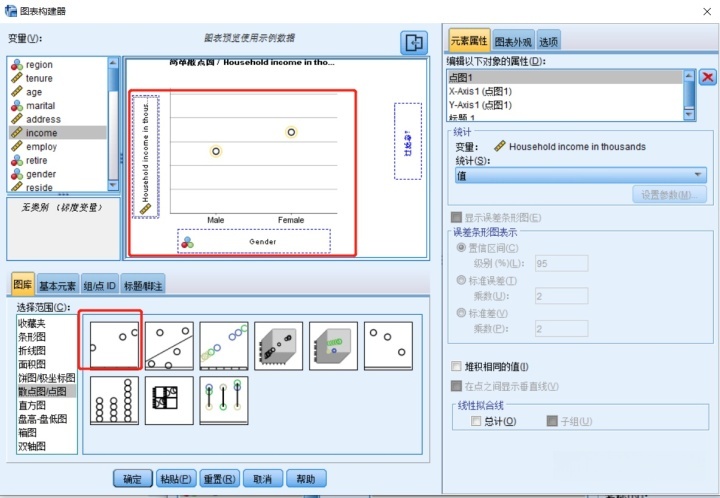
Task: Click the Gender x-axis drop zone
Action: point(254,241)
